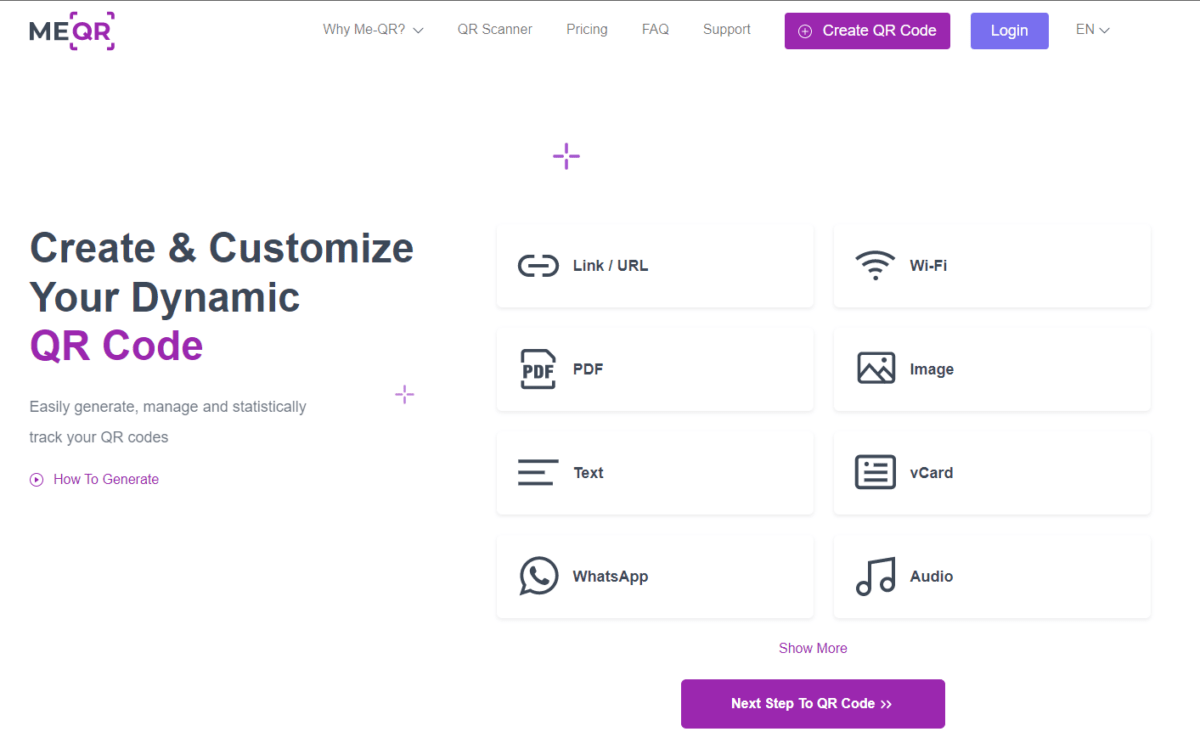Select the Link / URL QR code type icon
The width and height of the screenshot is (1200, 743).
click(538, 265)
